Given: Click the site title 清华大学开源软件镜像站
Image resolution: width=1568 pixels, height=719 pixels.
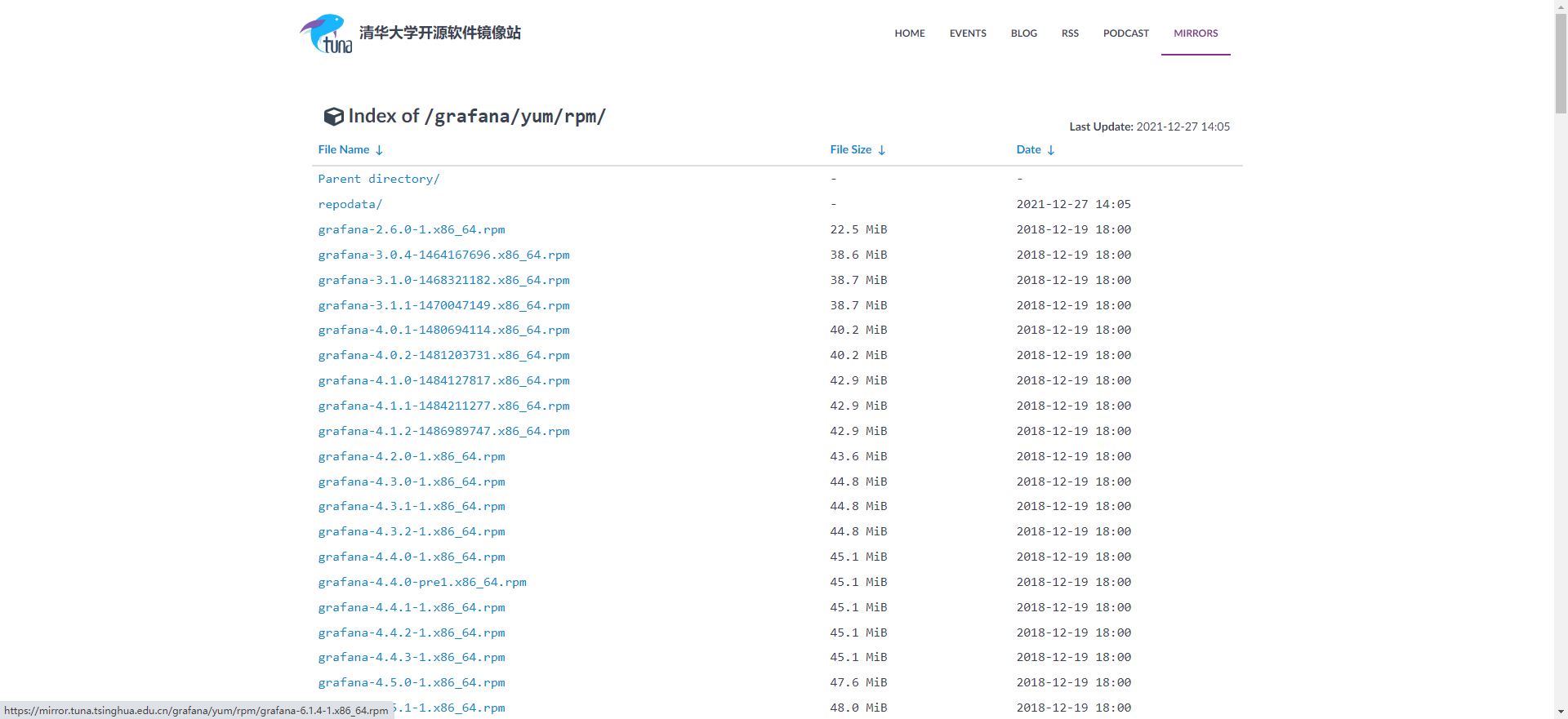Looking at the screenshot, I should [x=440, y=33].
